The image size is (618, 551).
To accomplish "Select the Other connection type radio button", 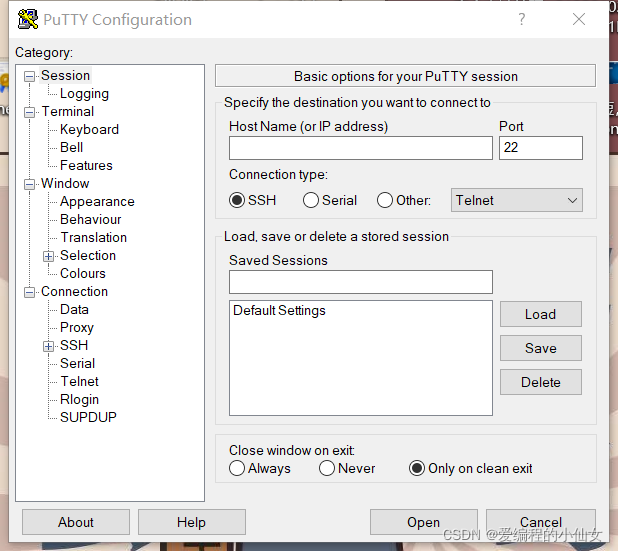I will [385, 200].
